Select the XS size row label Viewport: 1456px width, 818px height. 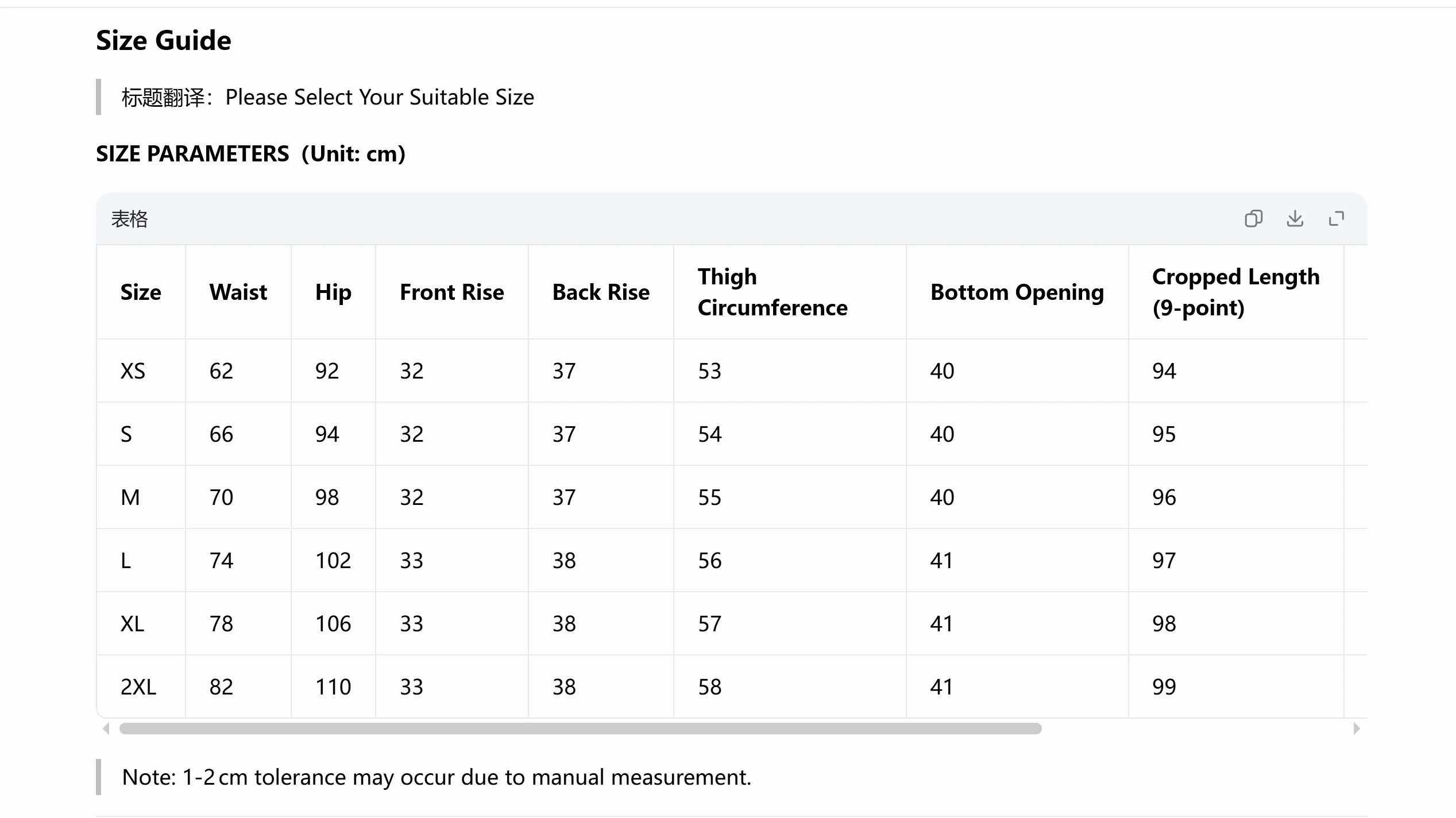click(x=133, y=371)
